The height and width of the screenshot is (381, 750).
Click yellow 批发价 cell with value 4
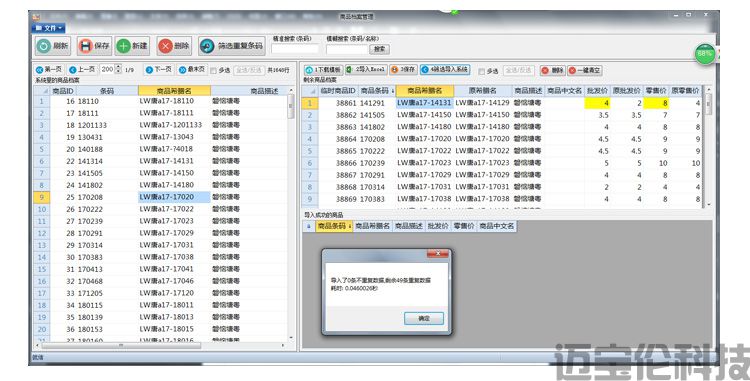pyautogui.click(x=597, y=103)
